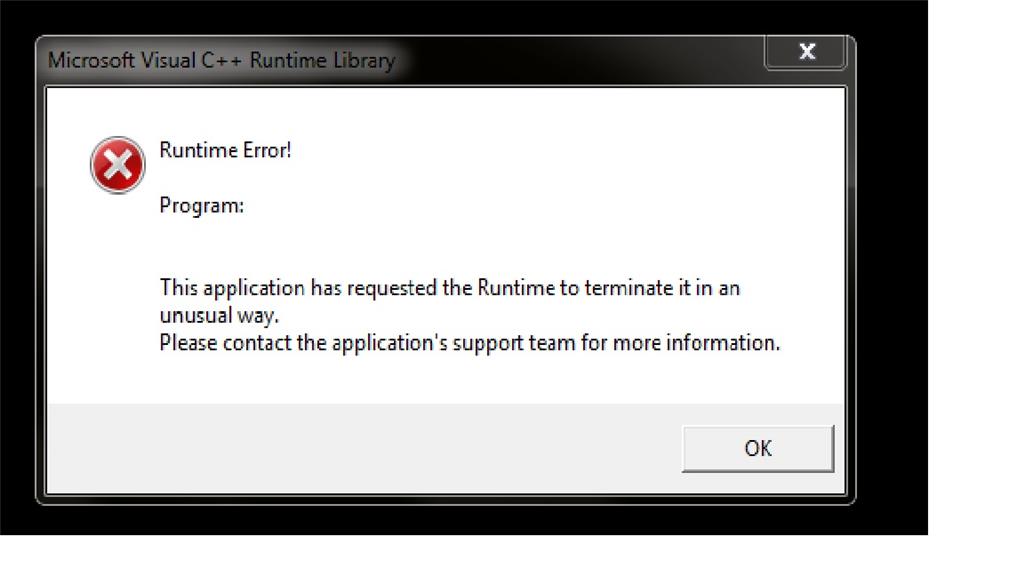Click the "Program:" label
The height and width of the screenshot is (576, 1024).
pyautogui.click(x=202, y=206)
